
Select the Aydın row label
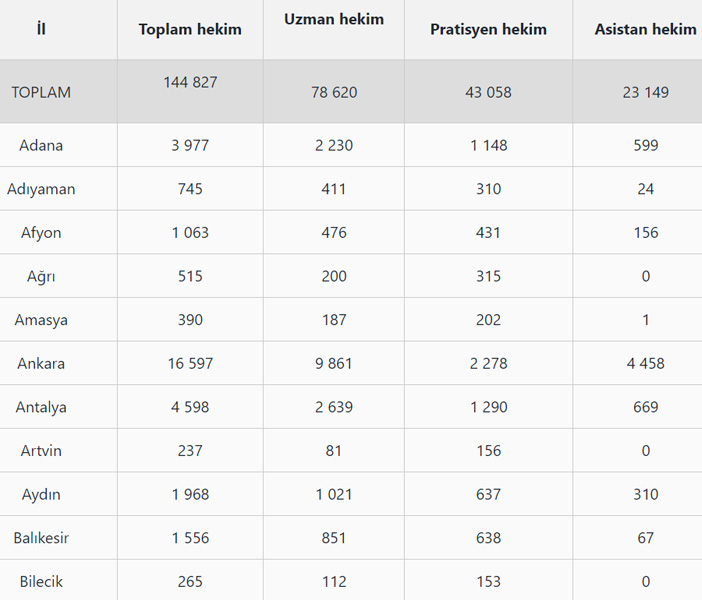click(41, 495)
